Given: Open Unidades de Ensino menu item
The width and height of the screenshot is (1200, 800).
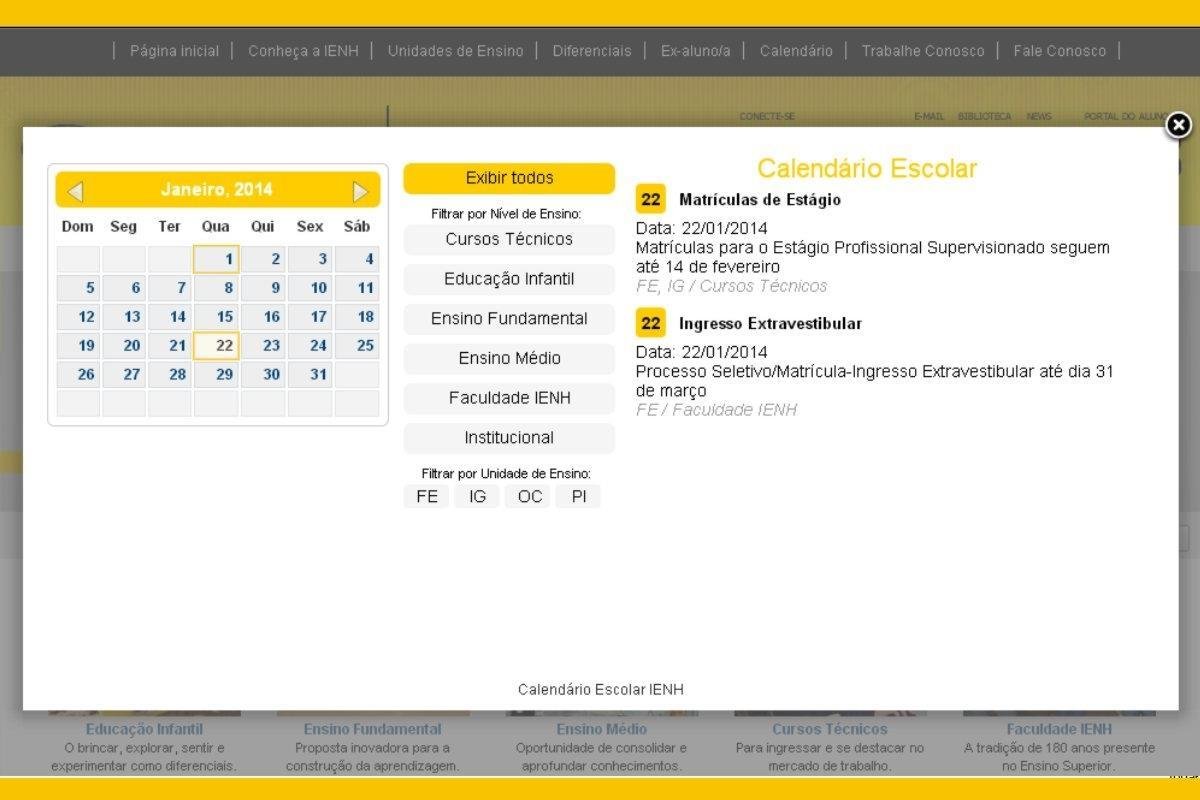Looking at the screenshot, I should pyautogui.click(x=455, y=51).
